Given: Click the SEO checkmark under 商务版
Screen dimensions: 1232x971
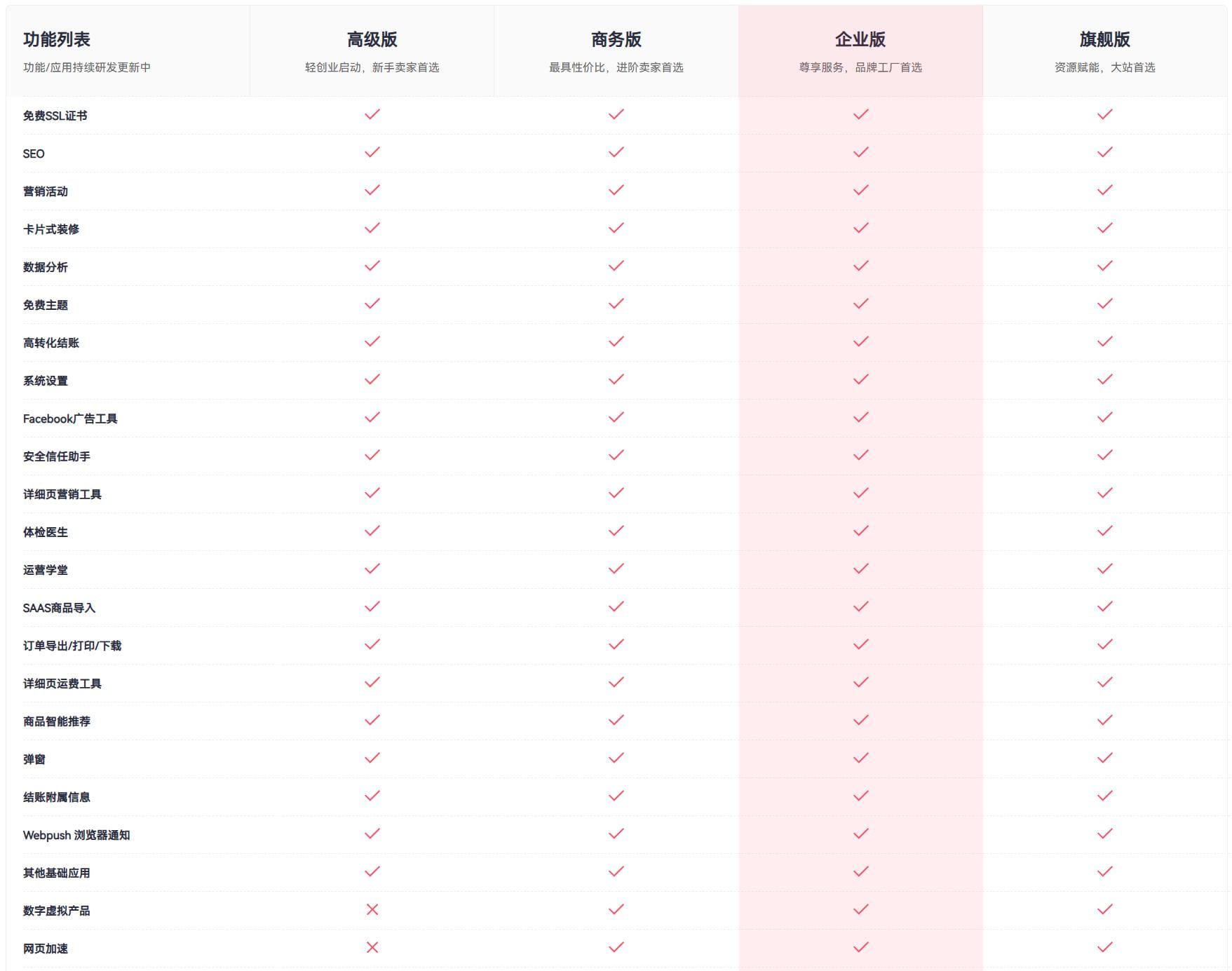Looking at the screenshot, I should [616, 152].
